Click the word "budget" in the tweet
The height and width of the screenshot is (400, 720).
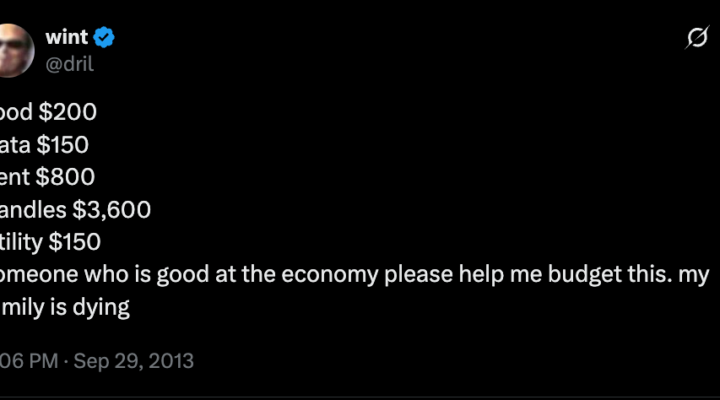[x=579, y=275]
